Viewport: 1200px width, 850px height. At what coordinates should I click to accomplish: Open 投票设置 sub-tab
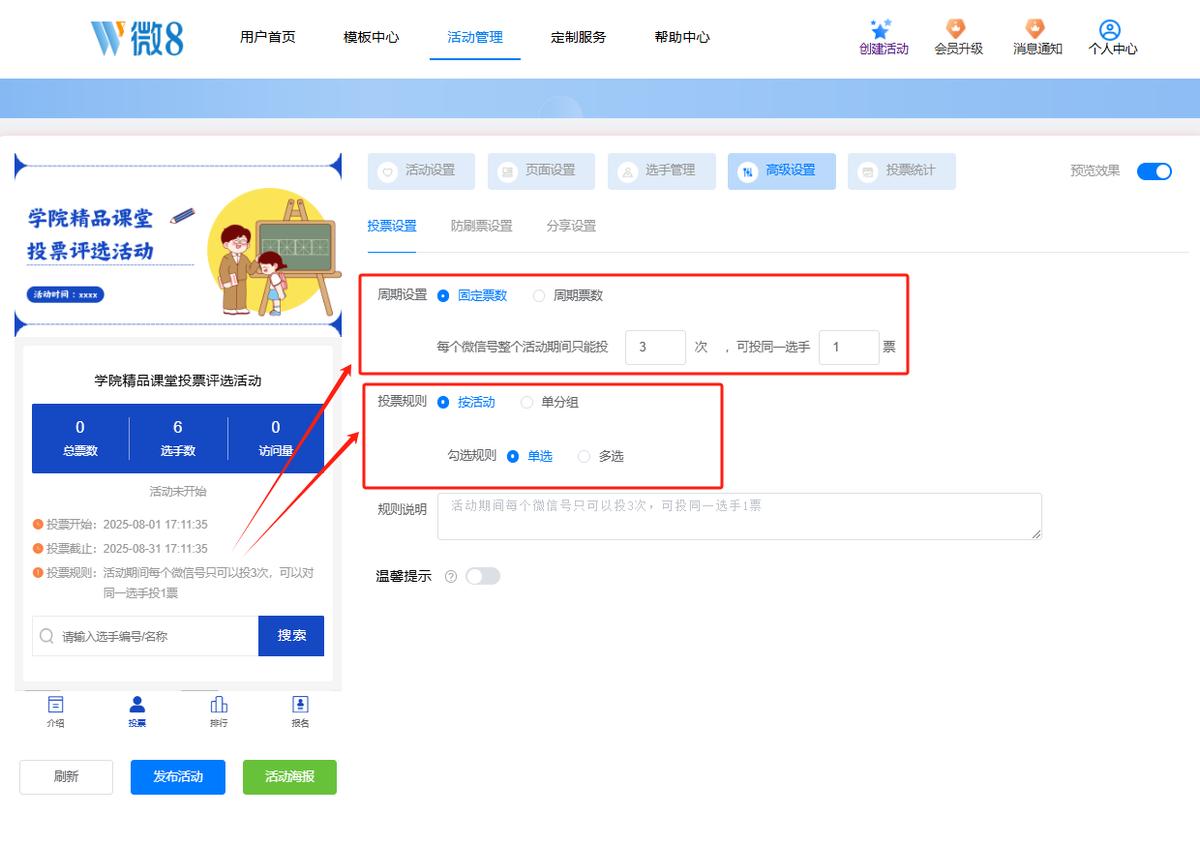392,226
